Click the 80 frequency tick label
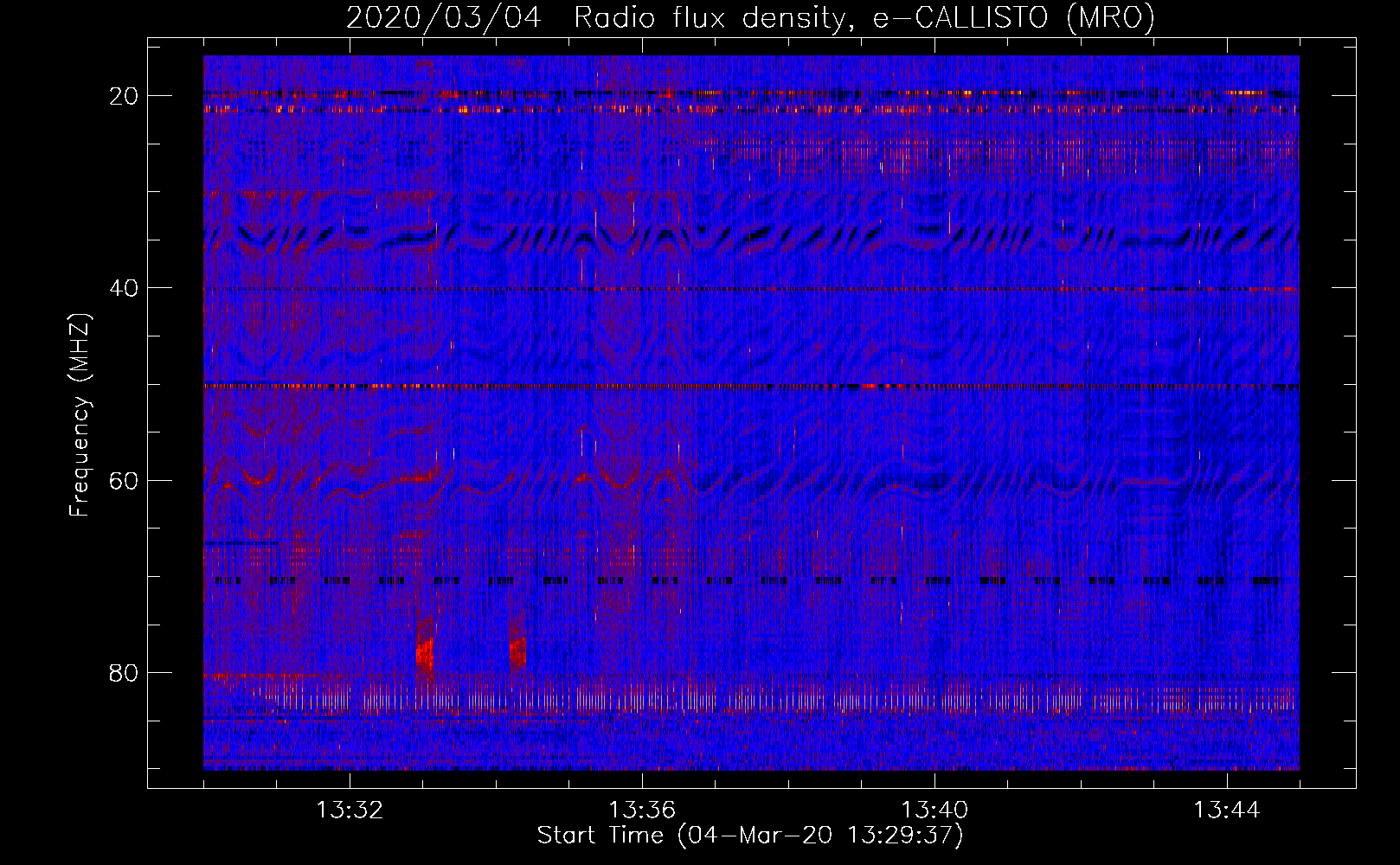 [x=125, y=673]
